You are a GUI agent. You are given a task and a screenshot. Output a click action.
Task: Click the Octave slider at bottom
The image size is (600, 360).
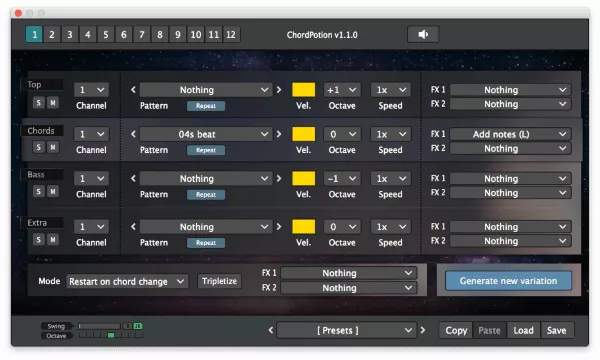click(111, 336)
